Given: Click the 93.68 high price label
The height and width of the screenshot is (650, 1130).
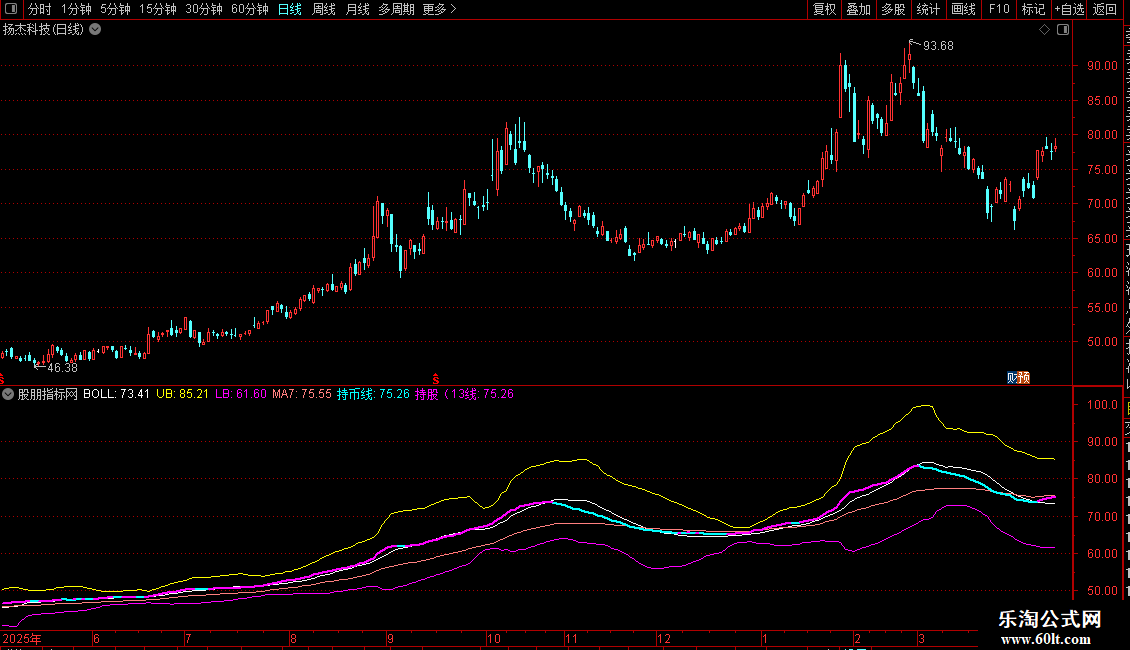Looking at the screenshot, I should tap(938, 46).
